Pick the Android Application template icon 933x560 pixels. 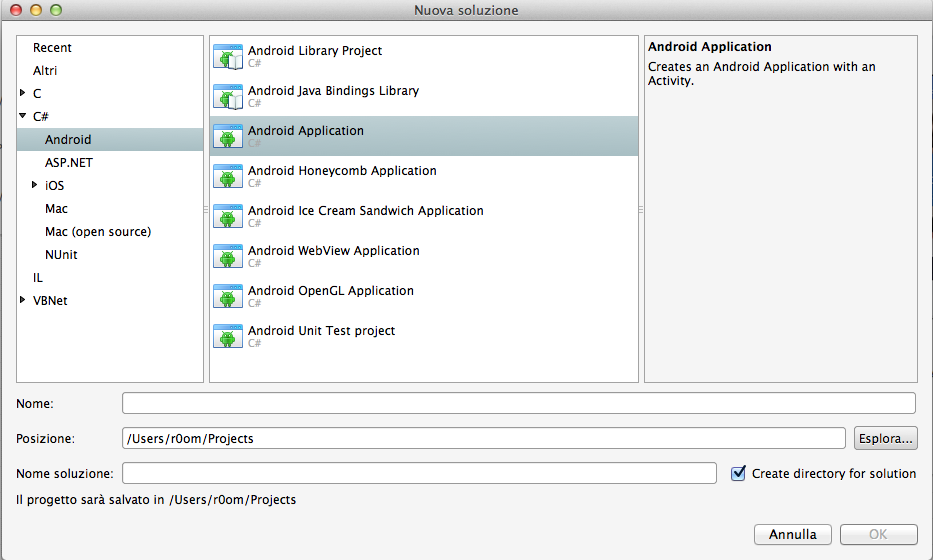[x=228, y=136]
